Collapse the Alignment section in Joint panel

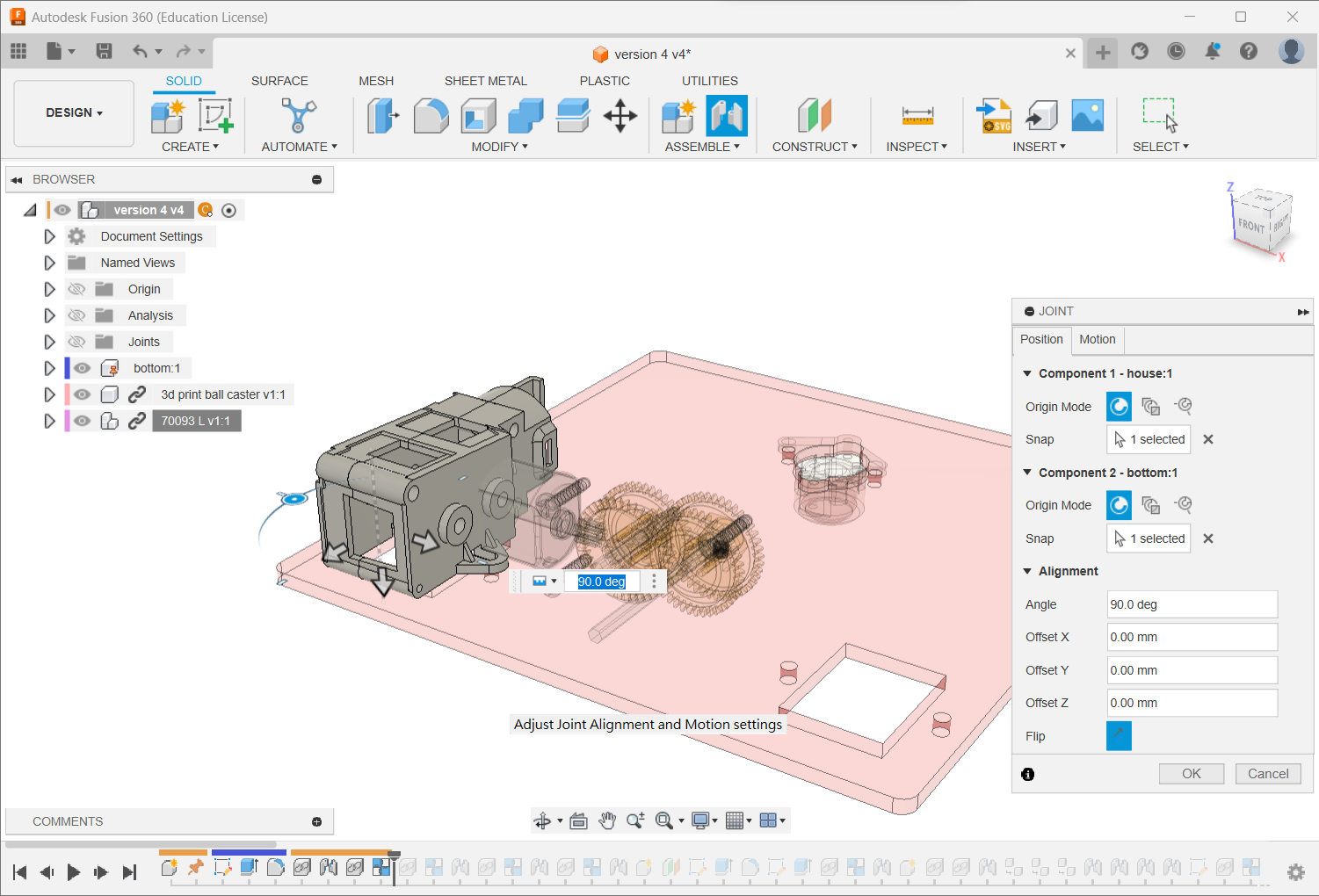tap(1027, 571)
